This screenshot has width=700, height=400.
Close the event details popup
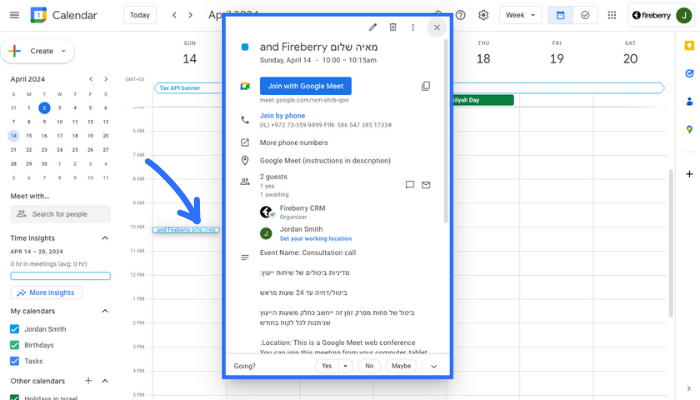(437, 28)
